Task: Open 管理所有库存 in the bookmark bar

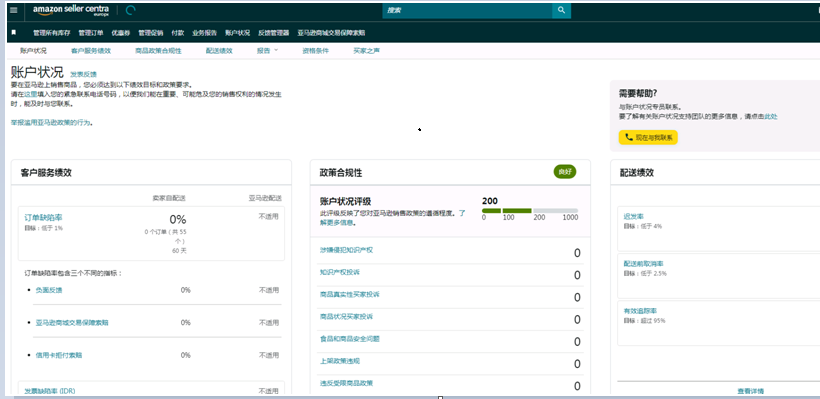Action: tap(51, 32)
